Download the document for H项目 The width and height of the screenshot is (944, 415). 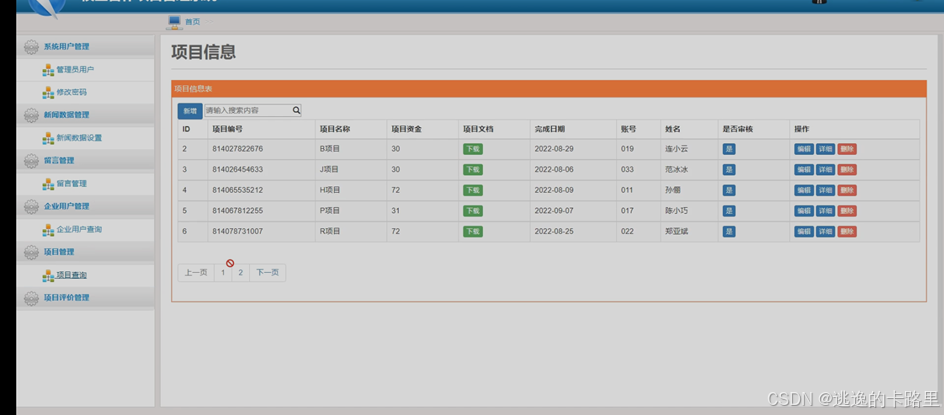473,190
